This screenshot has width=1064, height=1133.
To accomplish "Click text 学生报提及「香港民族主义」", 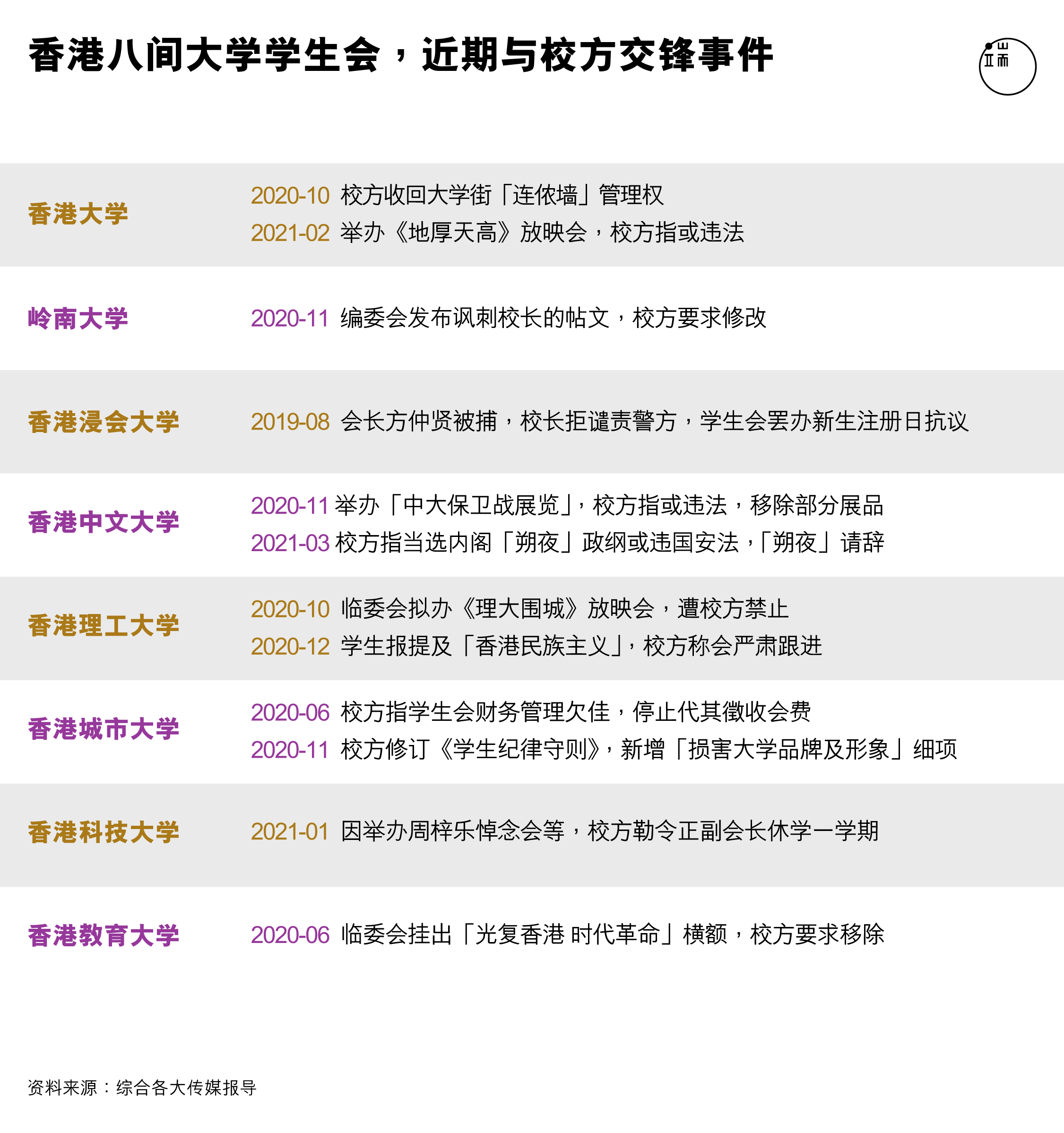I will pos(482,646).
